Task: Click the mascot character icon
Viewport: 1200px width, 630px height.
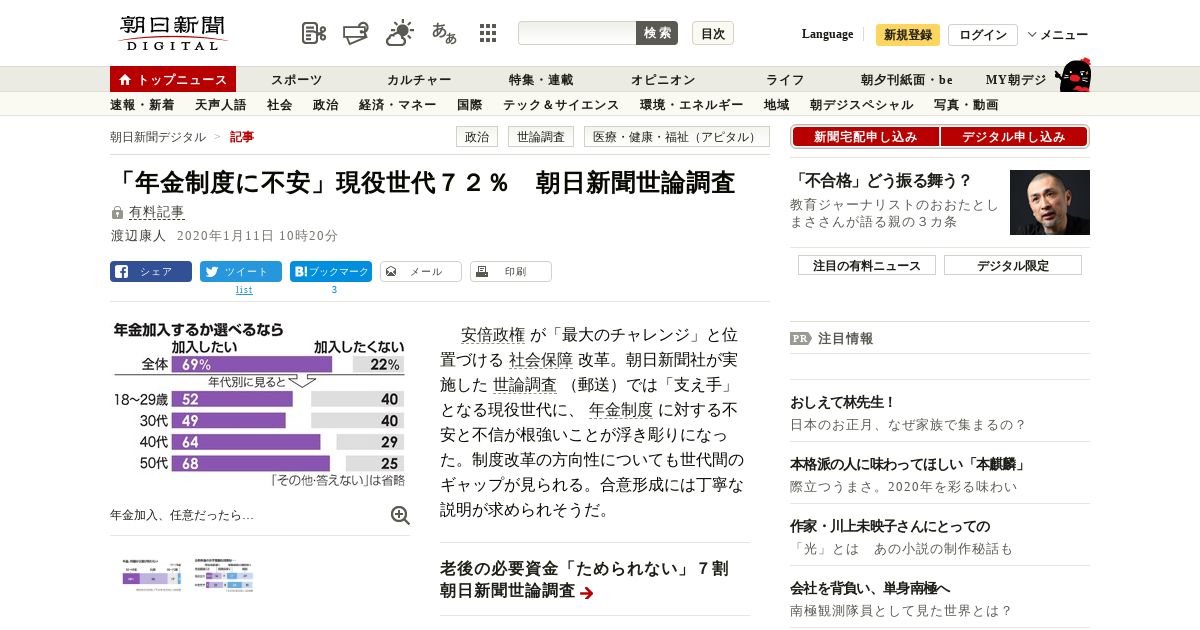Action: (x=1074, y=75)
